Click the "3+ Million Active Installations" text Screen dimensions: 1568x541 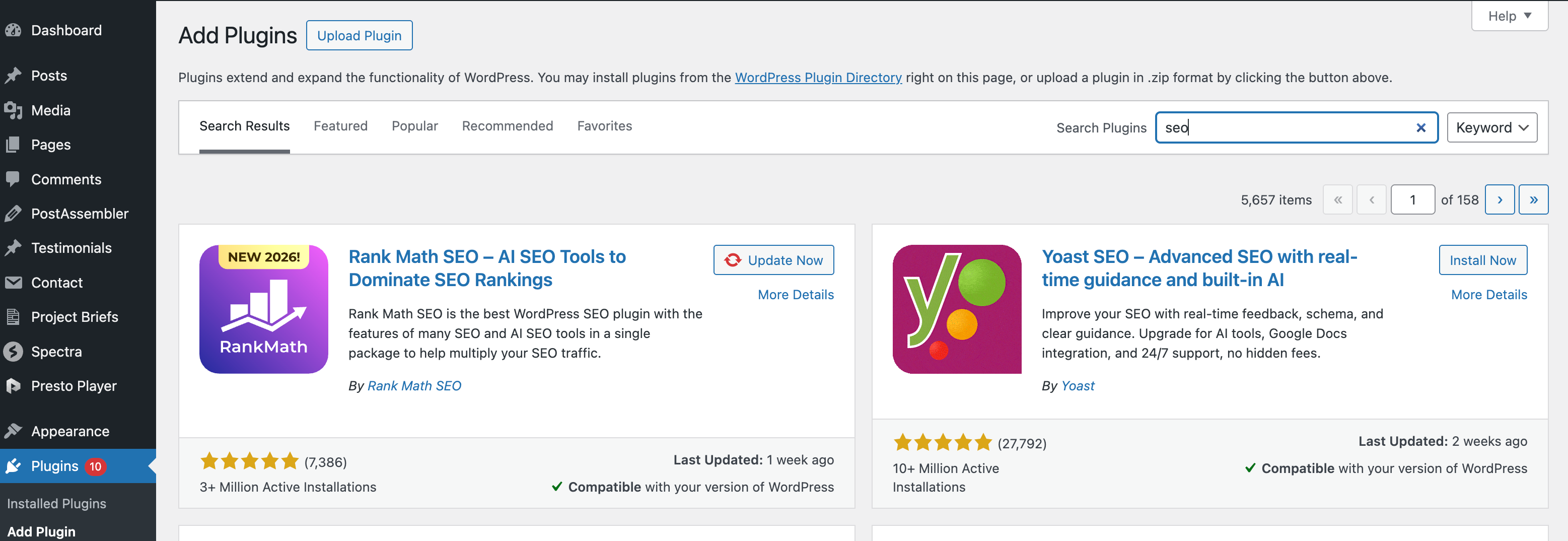(288, 487)
